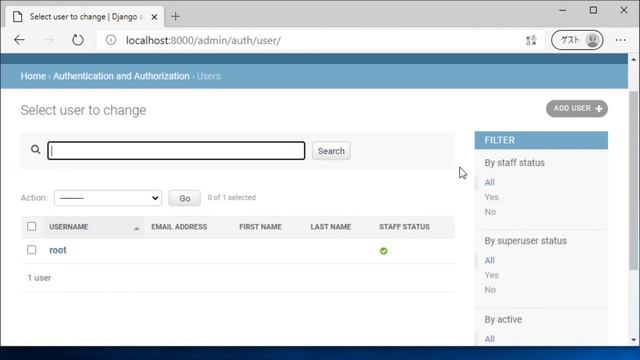The height and width of the screenshot is (360, 640).
Task: Open the Action dropdown
Action: (x=108, y=198)
